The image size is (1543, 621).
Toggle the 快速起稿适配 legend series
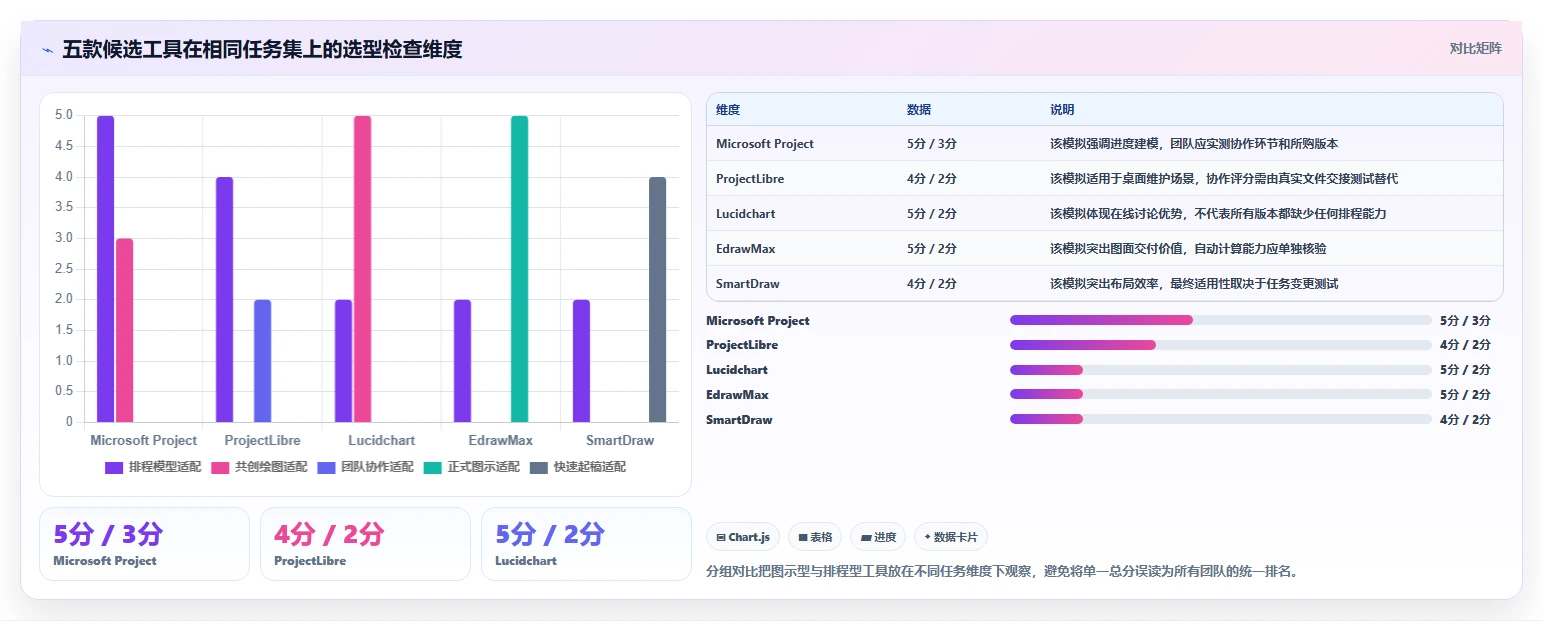[x=577, y=467]
